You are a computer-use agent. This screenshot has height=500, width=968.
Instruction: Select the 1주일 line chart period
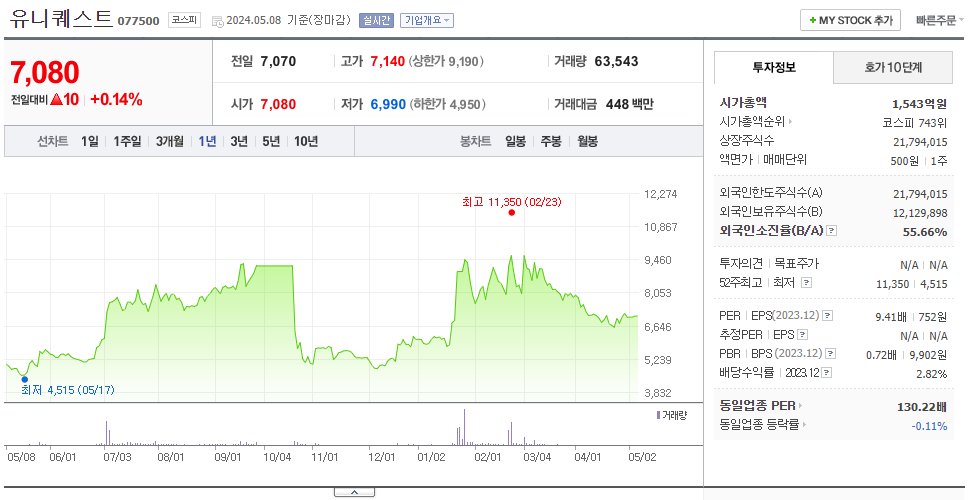127,142
